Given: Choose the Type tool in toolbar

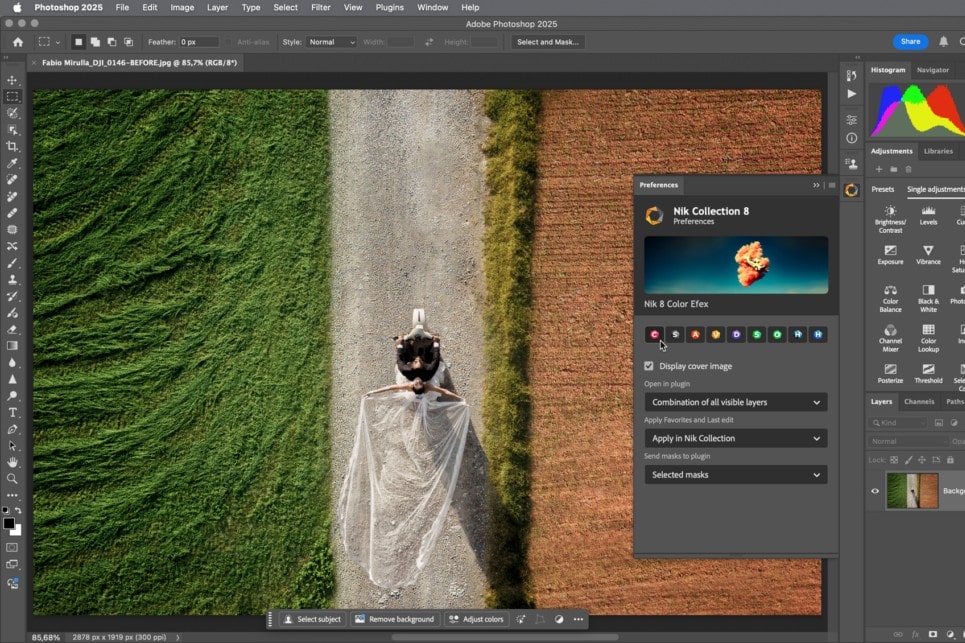Looking at the screenshot, I should pyautogui.click(x=12, y=412).
